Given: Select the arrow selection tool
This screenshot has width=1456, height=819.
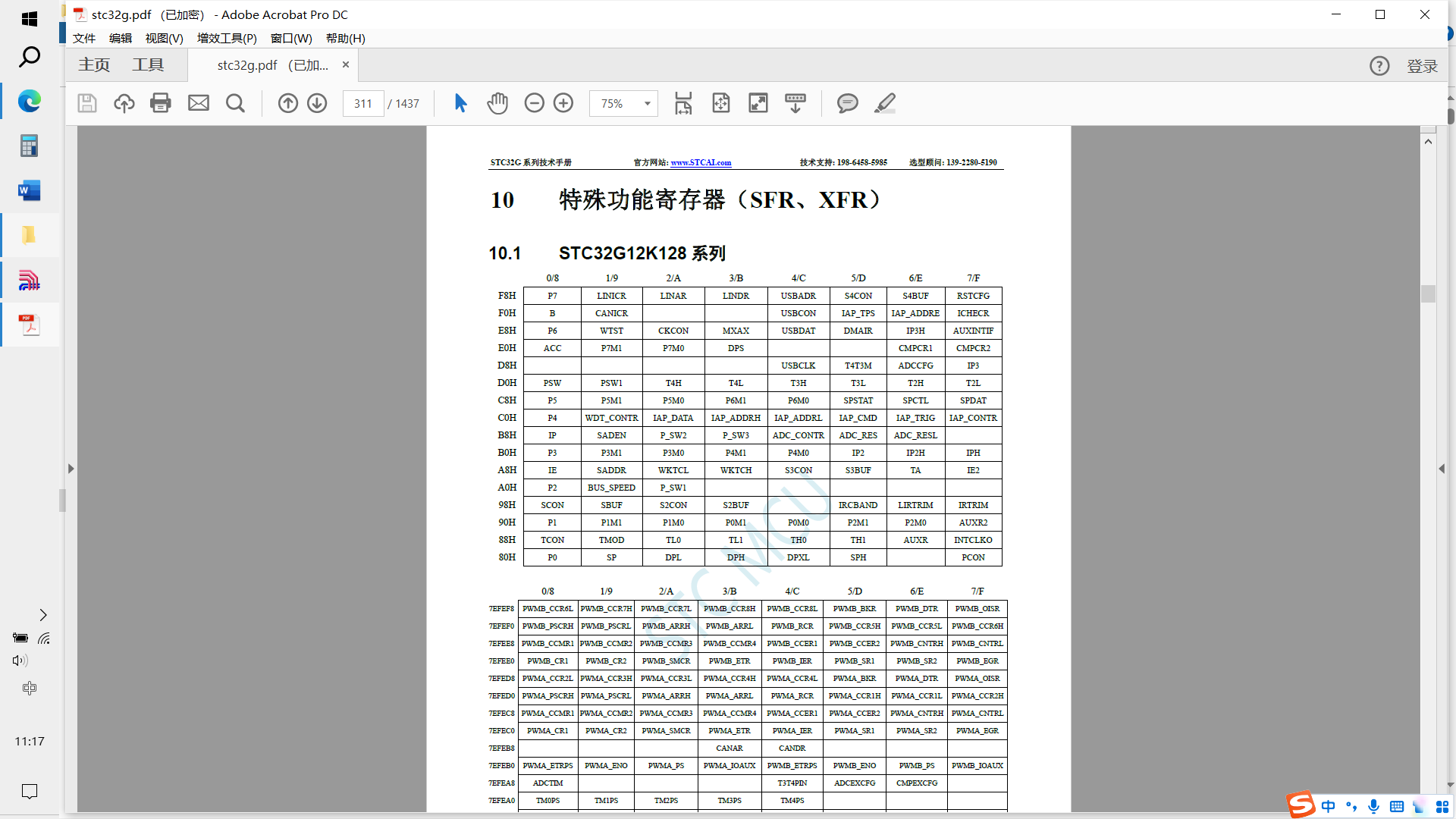Looking at the screenshot, I should click(x=460, y=103).
